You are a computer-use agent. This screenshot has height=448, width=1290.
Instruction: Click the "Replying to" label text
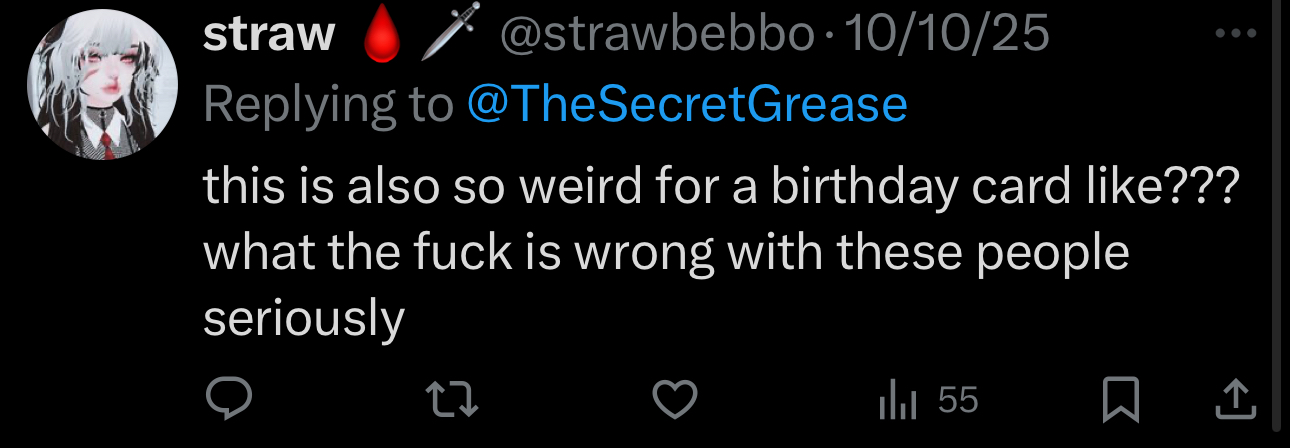328,106
